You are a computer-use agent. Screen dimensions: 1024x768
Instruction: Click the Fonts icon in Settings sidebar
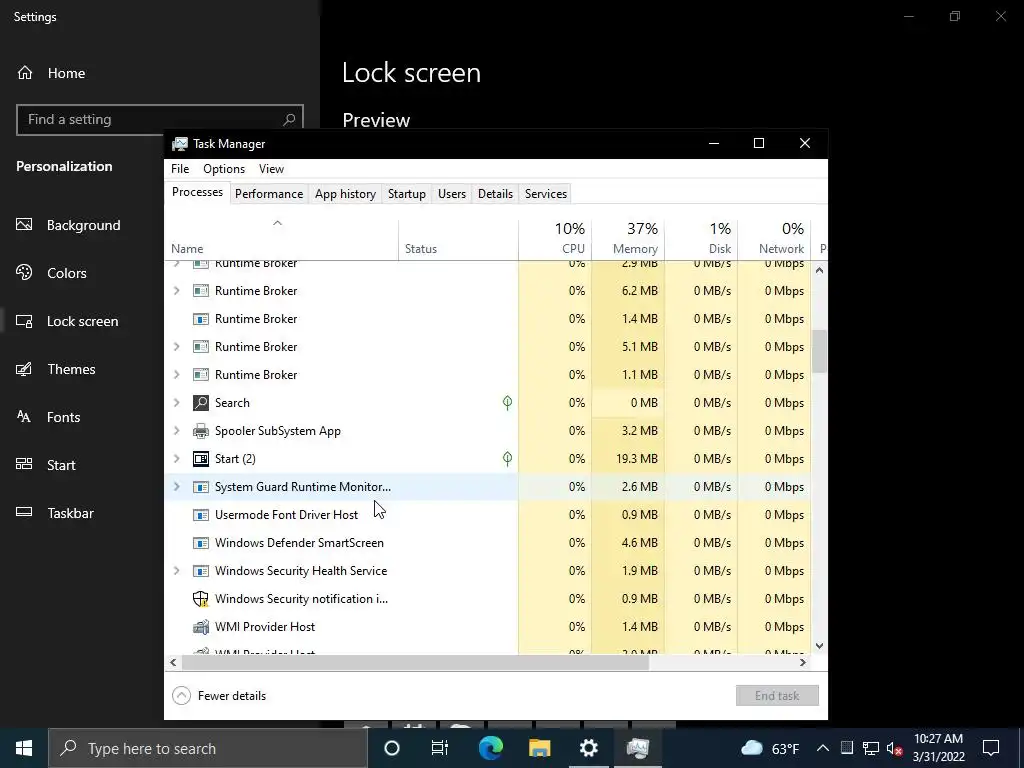point(24,417)
